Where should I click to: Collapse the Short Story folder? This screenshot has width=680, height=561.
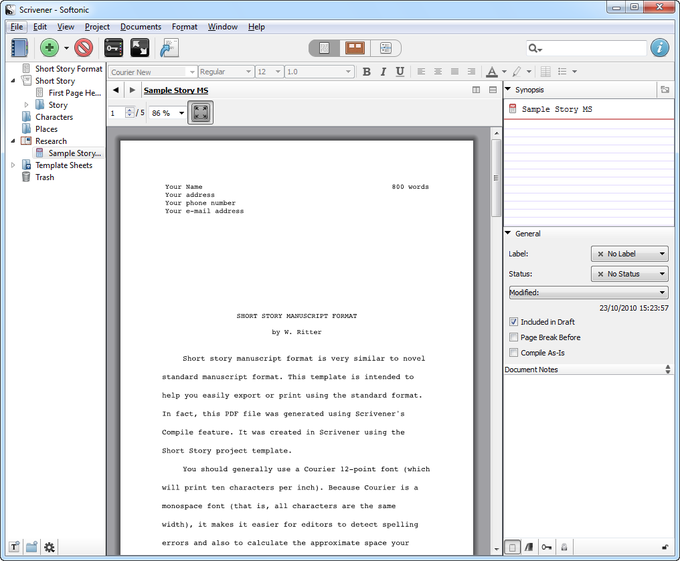click(x=13, y=81)
